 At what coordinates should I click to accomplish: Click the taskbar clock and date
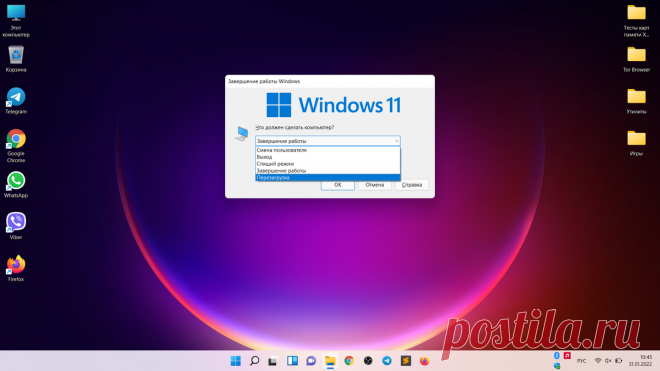tap(640, 361)
